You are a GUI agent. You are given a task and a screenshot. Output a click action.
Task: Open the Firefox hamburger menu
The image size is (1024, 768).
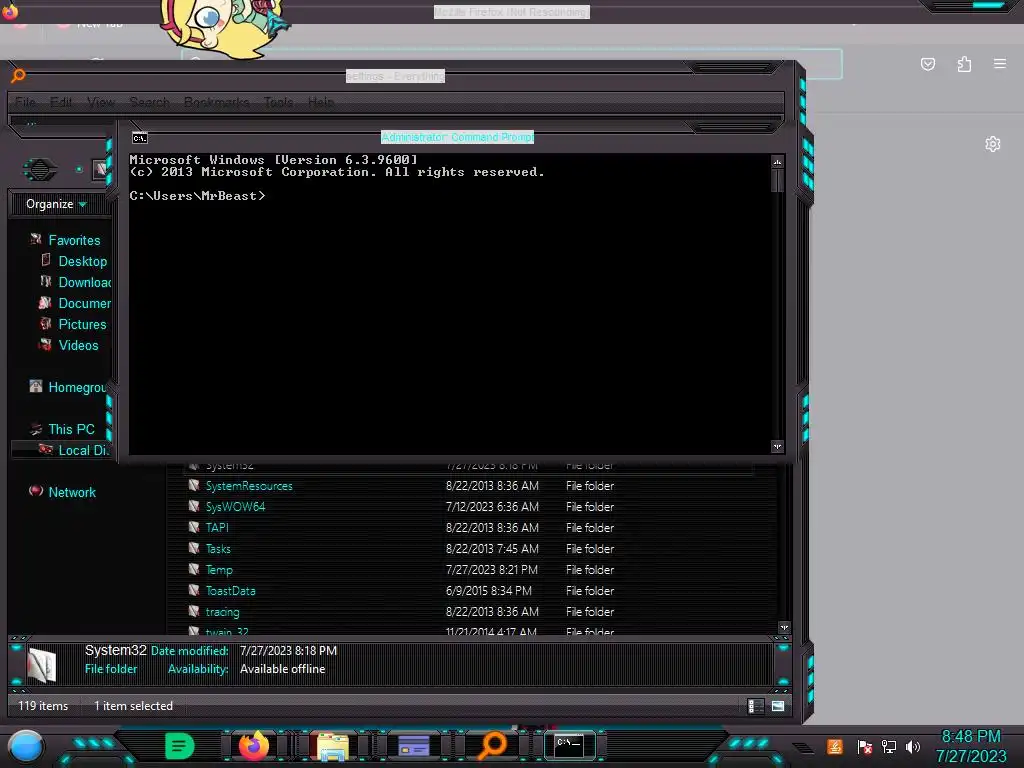pos(1000,63)
